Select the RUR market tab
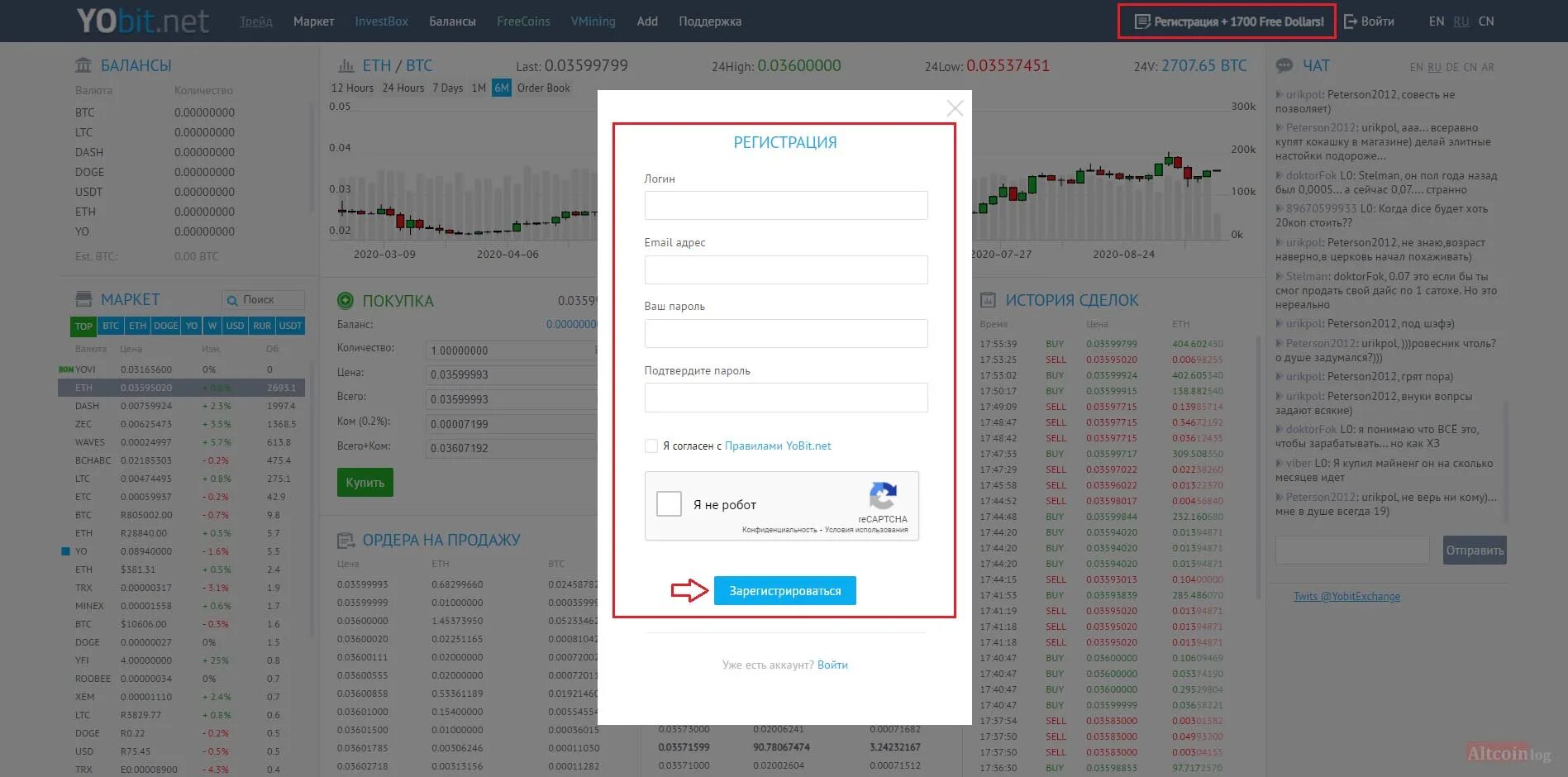Screen dimensions: 1568x777 (x=262, y=326)
